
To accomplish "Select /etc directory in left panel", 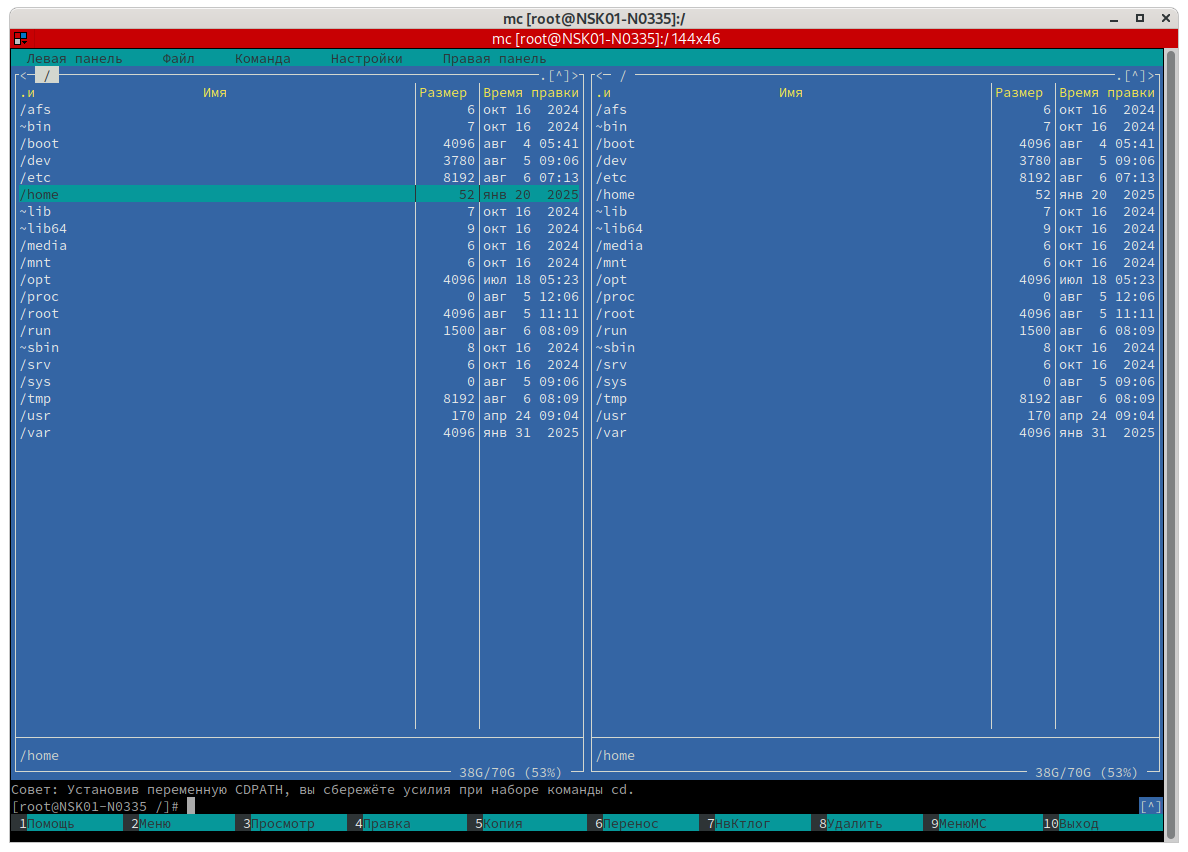I will pos(36,178).
